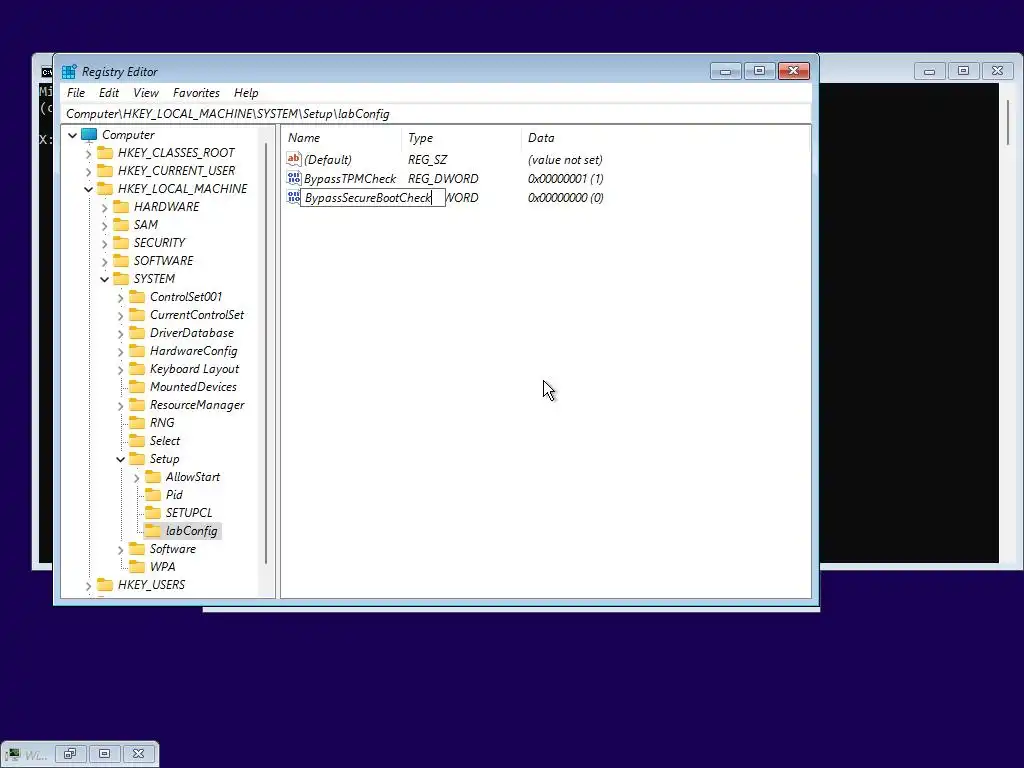
Task: Click the command prompt window scrollbar
Action: point(1008,122)
